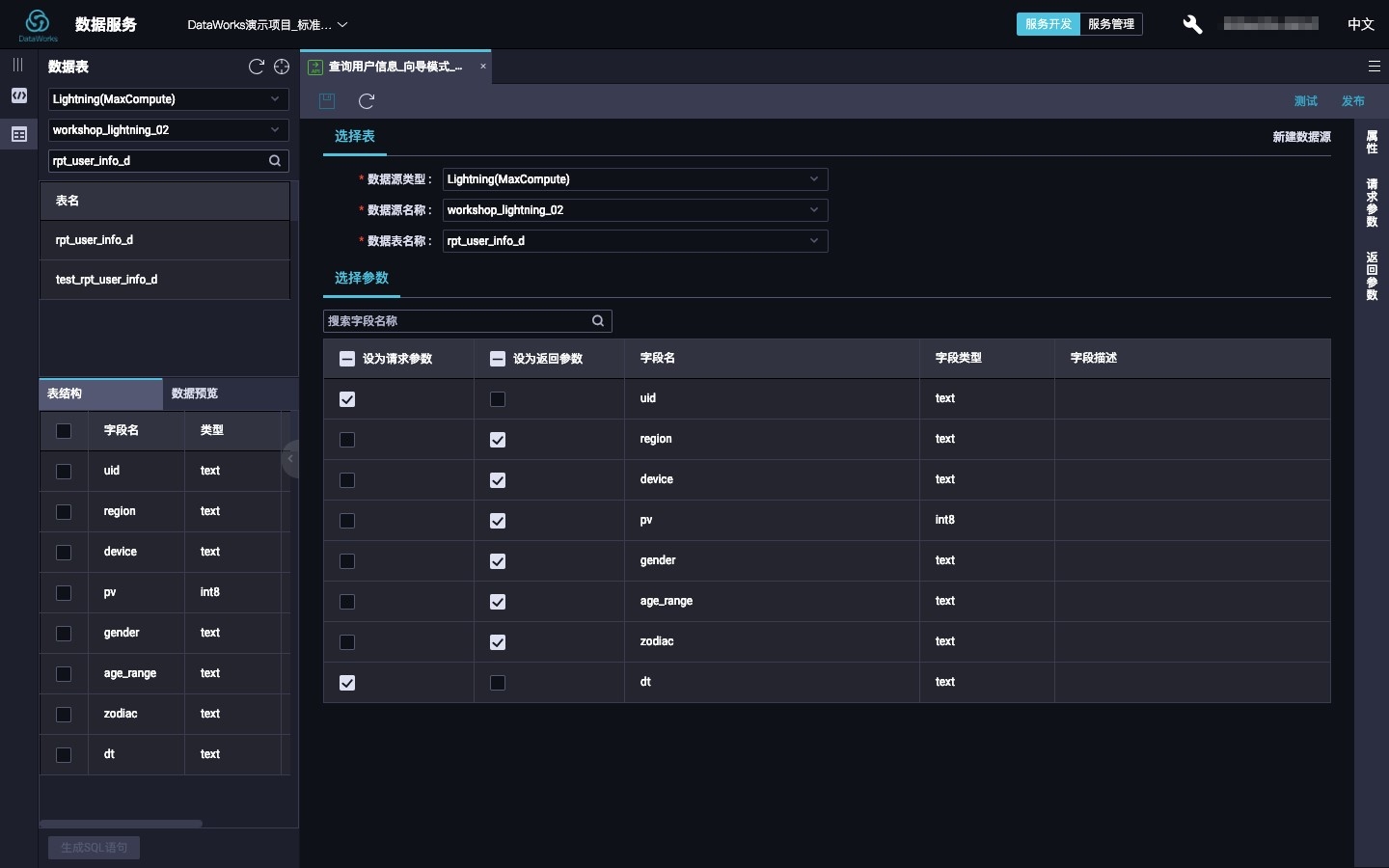Toggle device return parameter checkbox
Image resolution: width=1389 pixels, height=868 pixels.
click(x=498, y=480)
